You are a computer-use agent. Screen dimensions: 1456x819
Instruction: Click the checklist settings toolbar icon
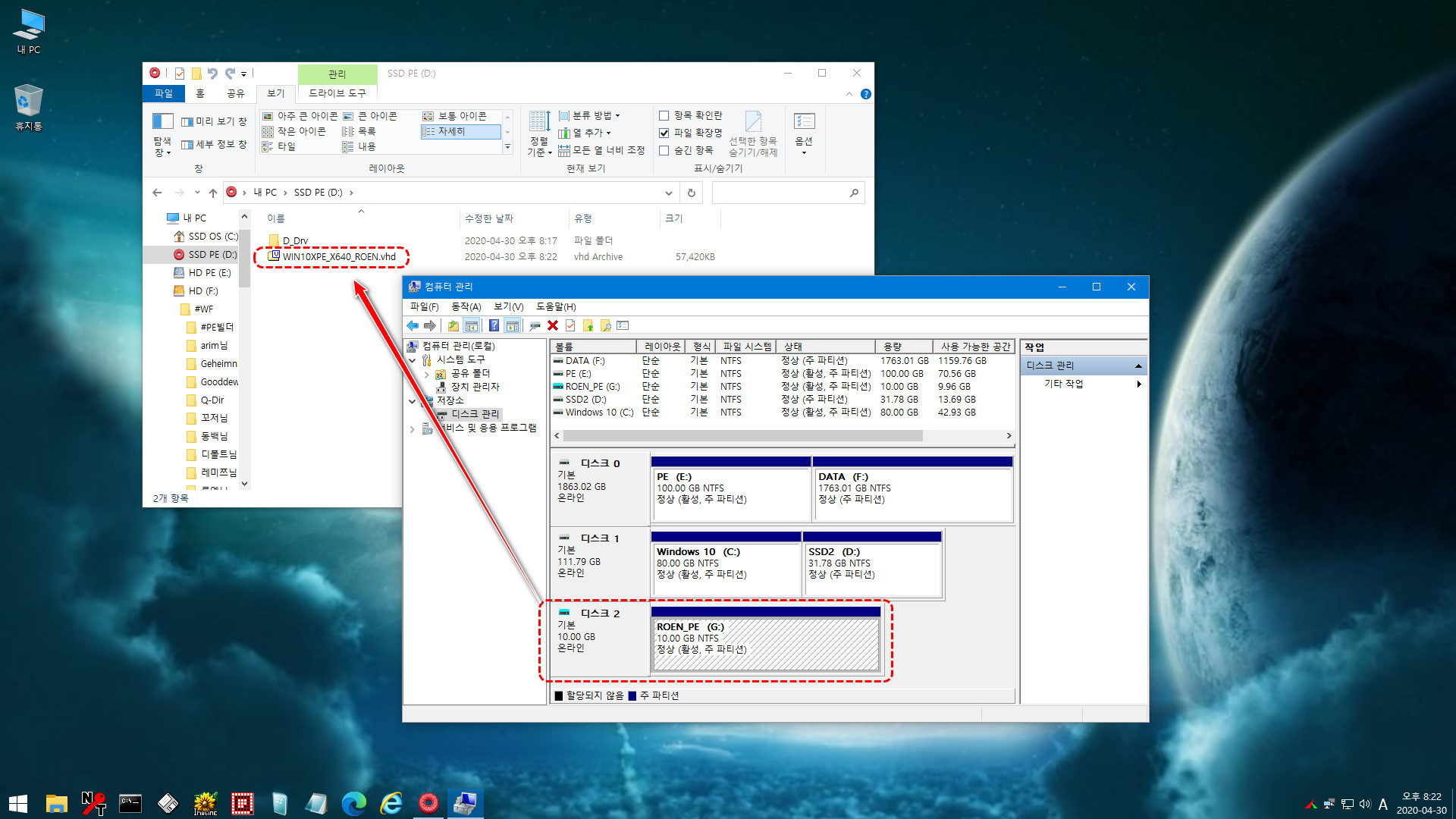(x=623, y=326)
